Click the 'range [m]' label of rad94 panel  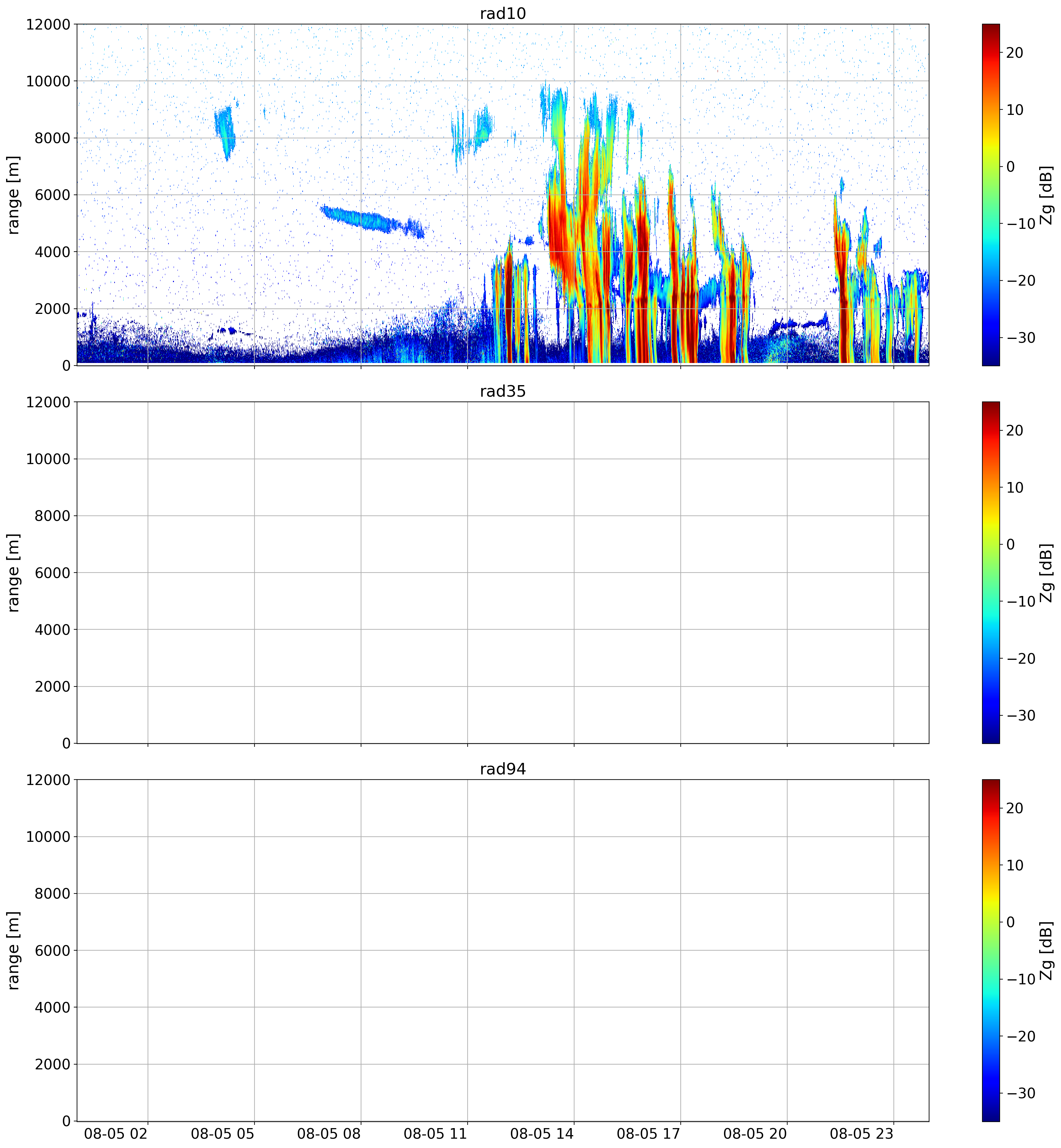[13, 950]
